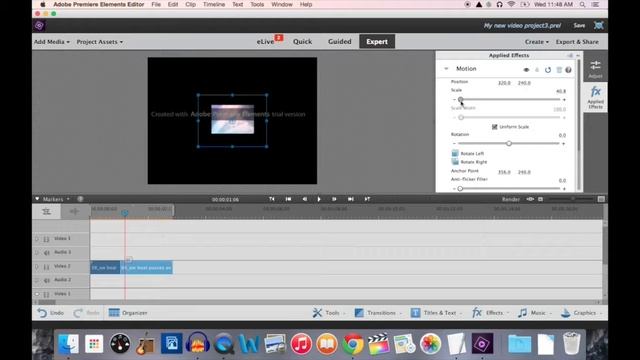Delete the Motion effect with the trash icon
Image resolution: width=640 pixels, height=360 pixels.
point(559,70)
